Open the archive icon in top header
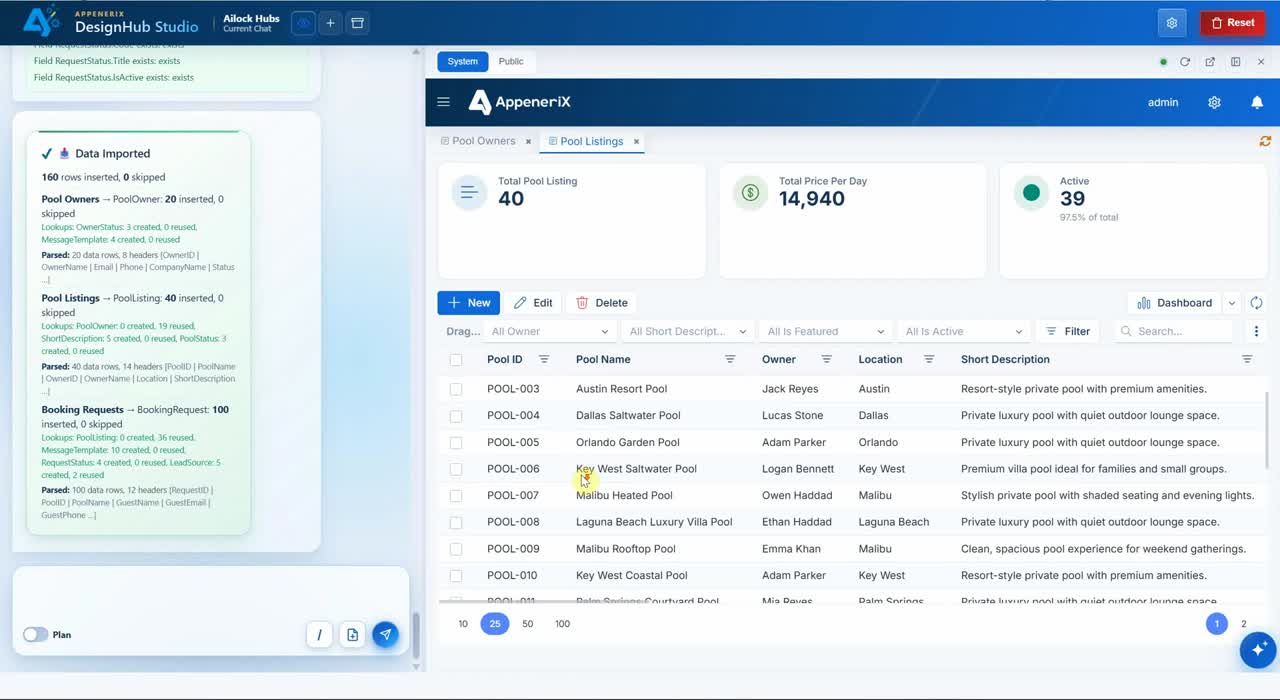 [x=357, y=23]
